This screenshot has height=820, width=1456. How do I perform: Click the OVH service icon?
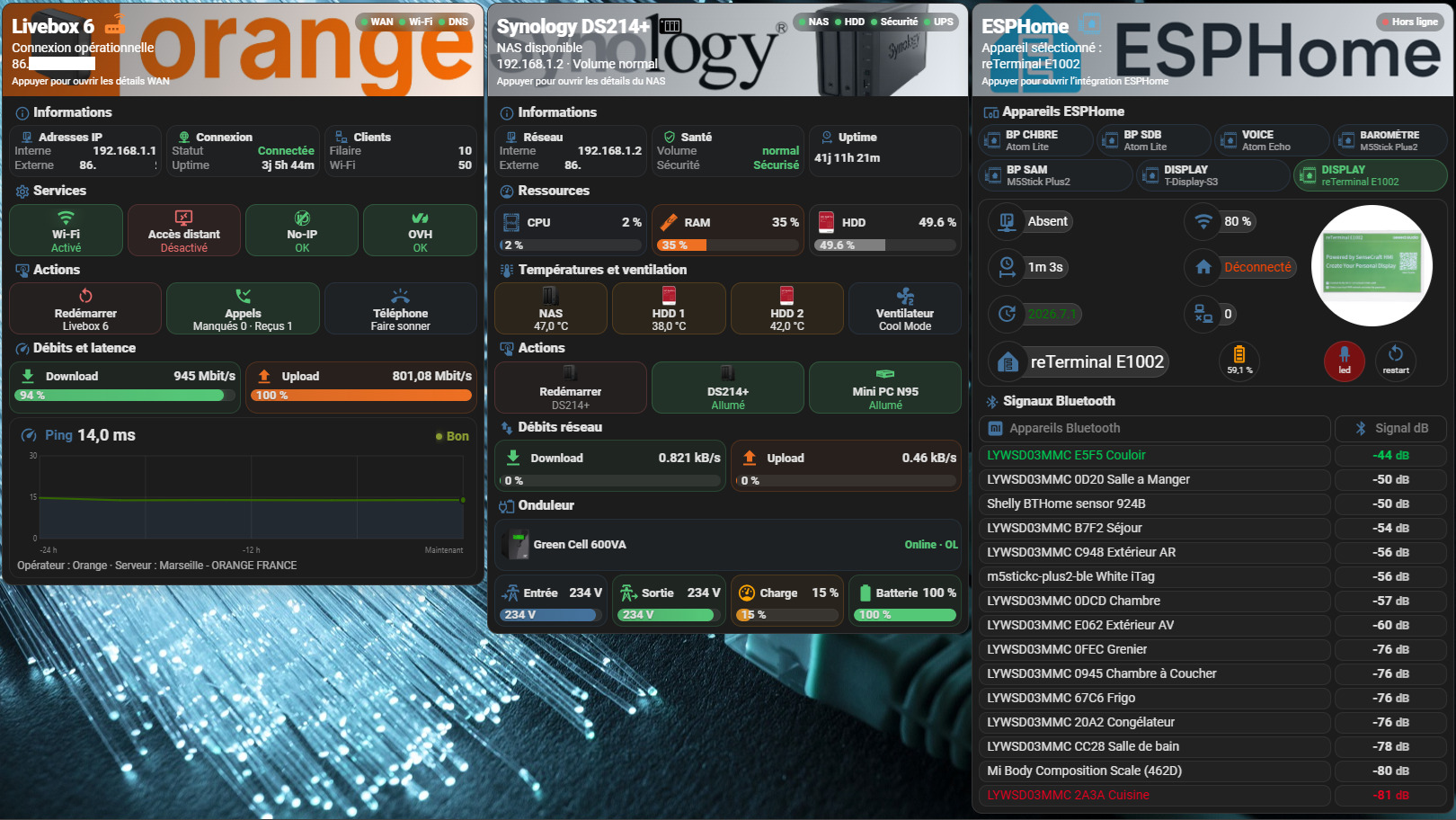point(420,218)
